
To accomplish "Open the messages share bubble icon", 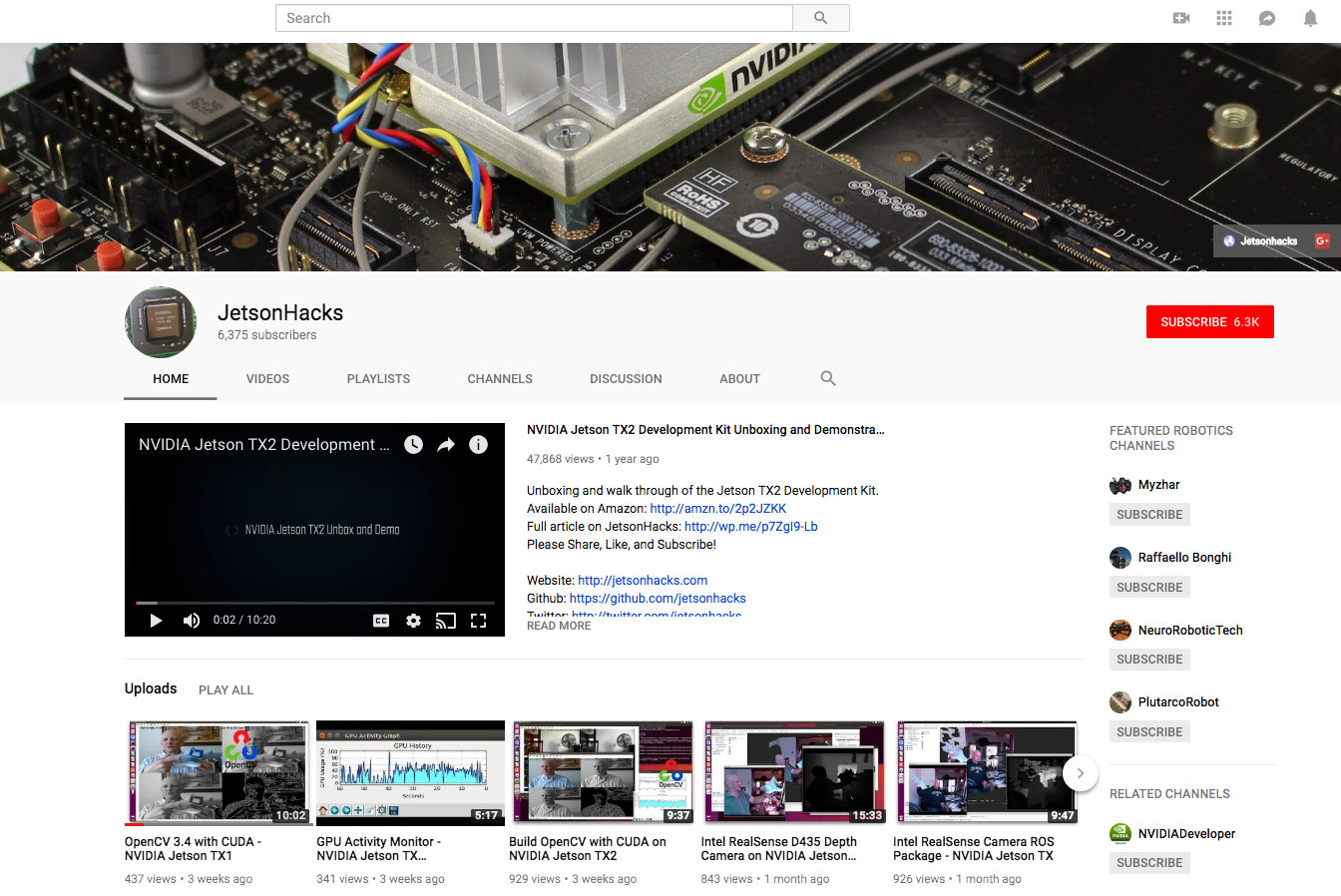I will tap(1267, 18).
